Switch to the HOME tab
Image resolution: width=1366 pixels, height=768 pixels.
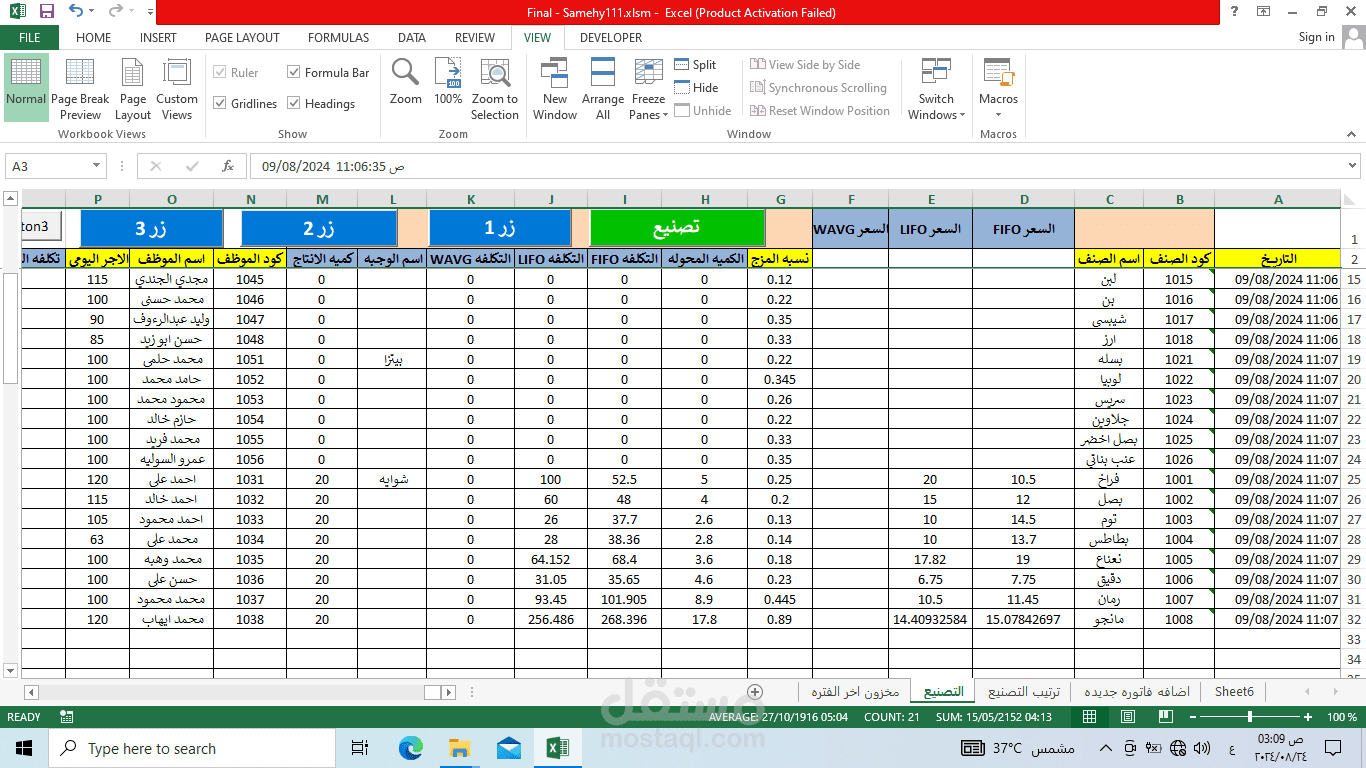[94, 38]
